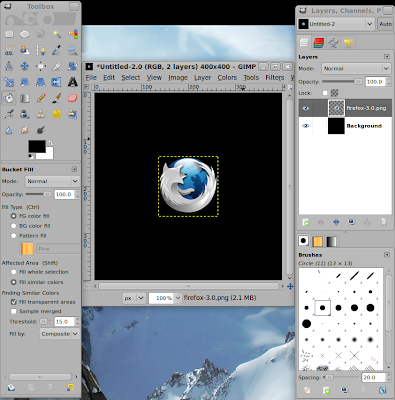Select the Move tool
This screenshot has height=400, width=395.
(x=25, y=66)
